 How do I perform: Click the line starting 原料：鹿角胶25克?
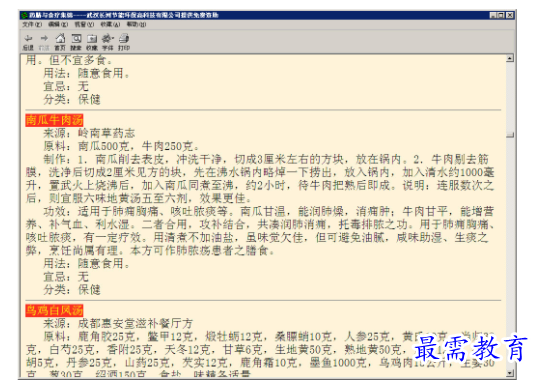click(x=269, y=337)
